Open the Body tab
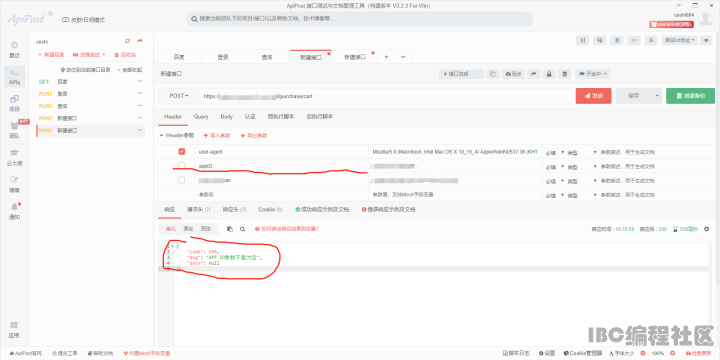Screen dimensions: 720x360 click(x=226, y=117)
